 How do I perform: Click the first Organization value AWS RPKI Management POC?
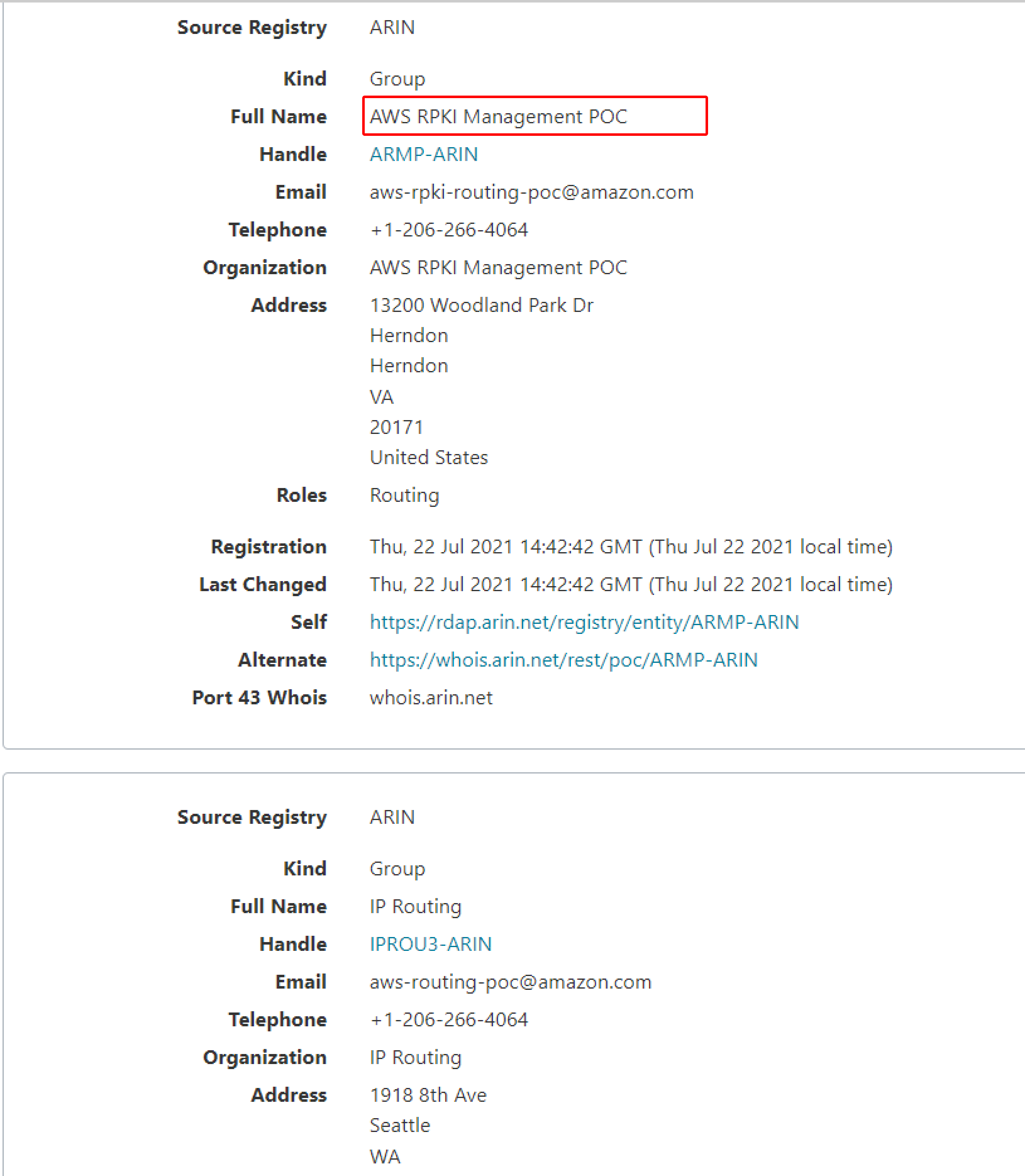point(498,267)
